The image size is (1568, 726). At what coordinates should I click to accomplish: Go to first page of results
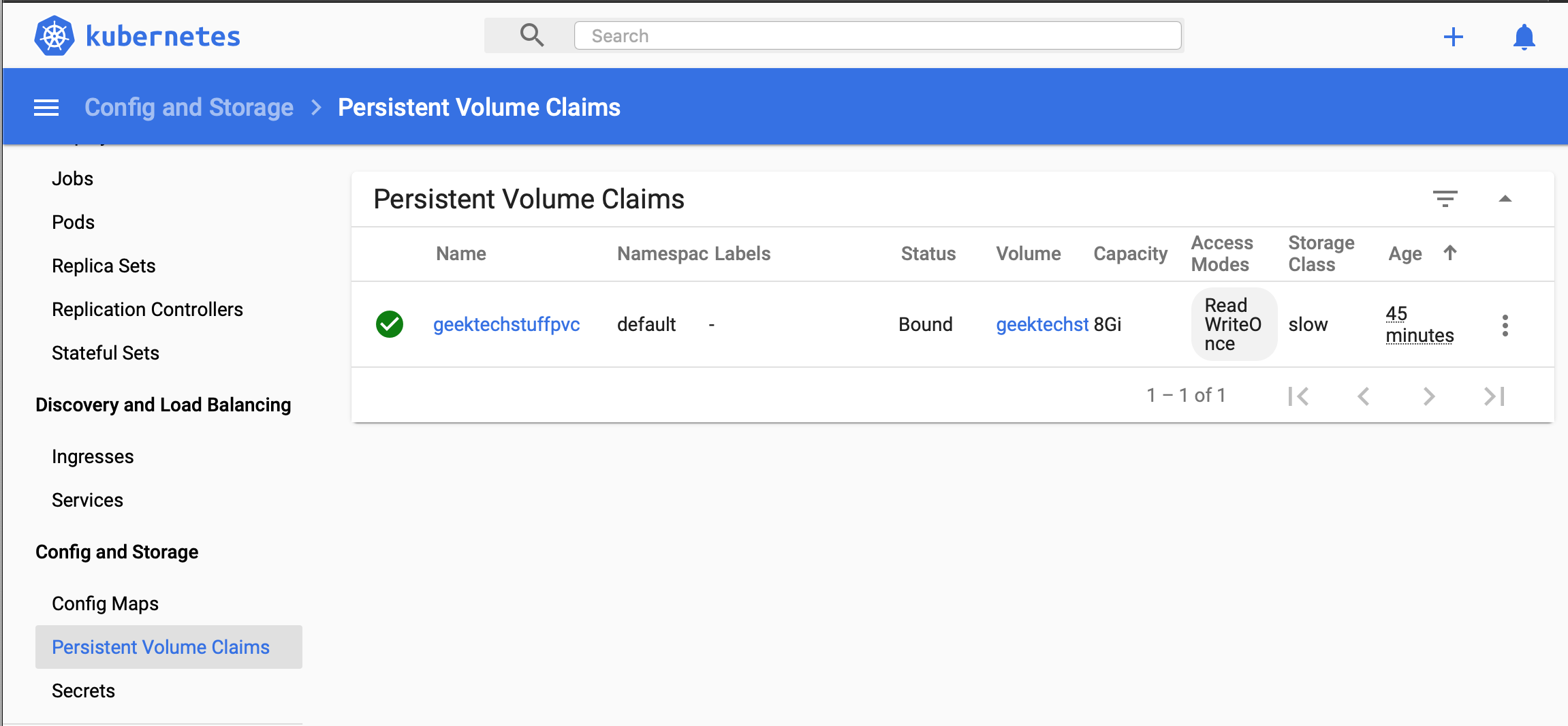[x=1299, y=396]
